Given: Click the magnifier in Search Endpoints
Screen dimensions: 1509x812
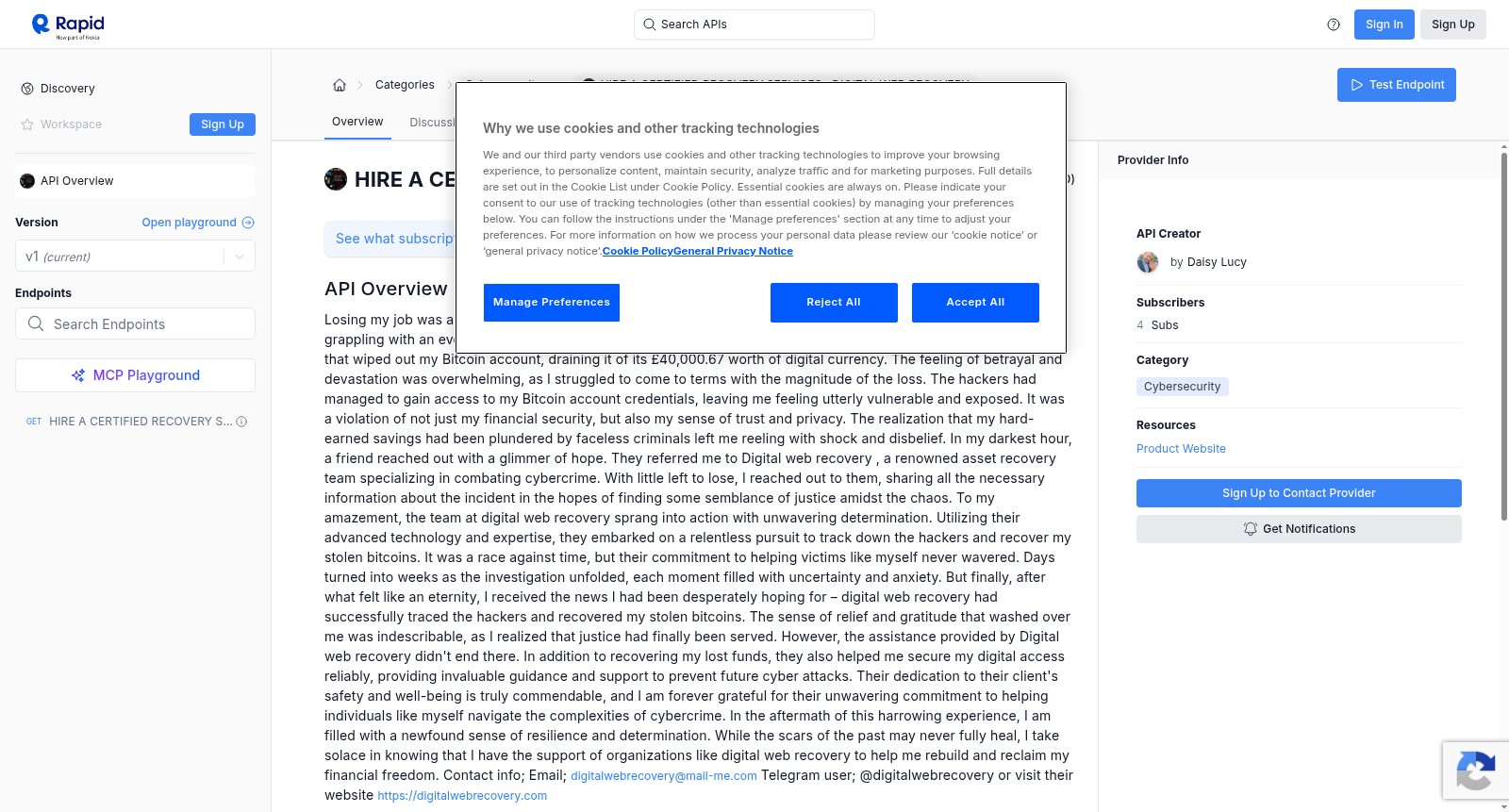Looking at the screenshot, I should (x=36, y=323).
